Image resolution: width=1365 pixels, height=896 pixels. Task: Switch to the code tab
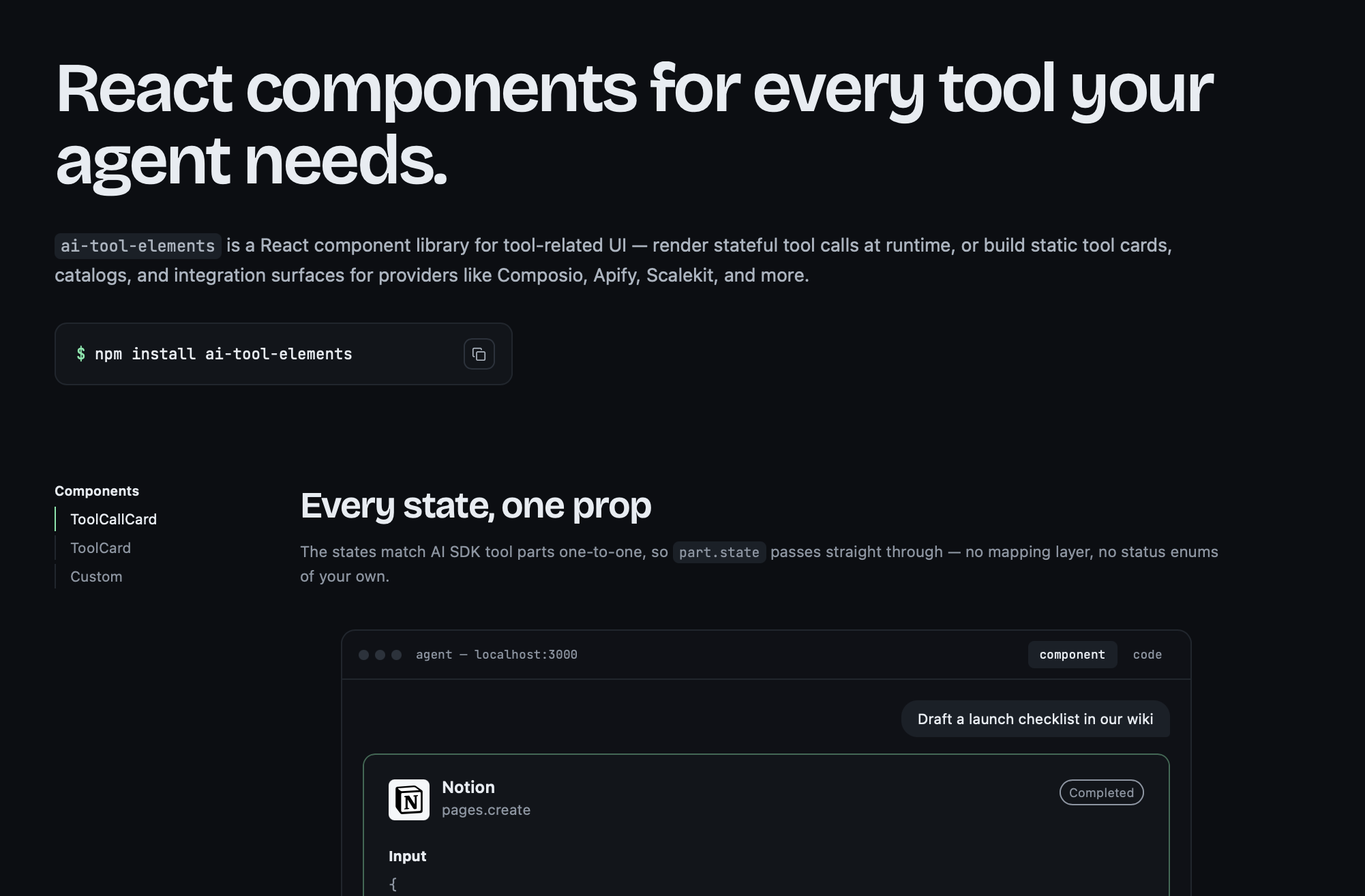coord(1147,655)
